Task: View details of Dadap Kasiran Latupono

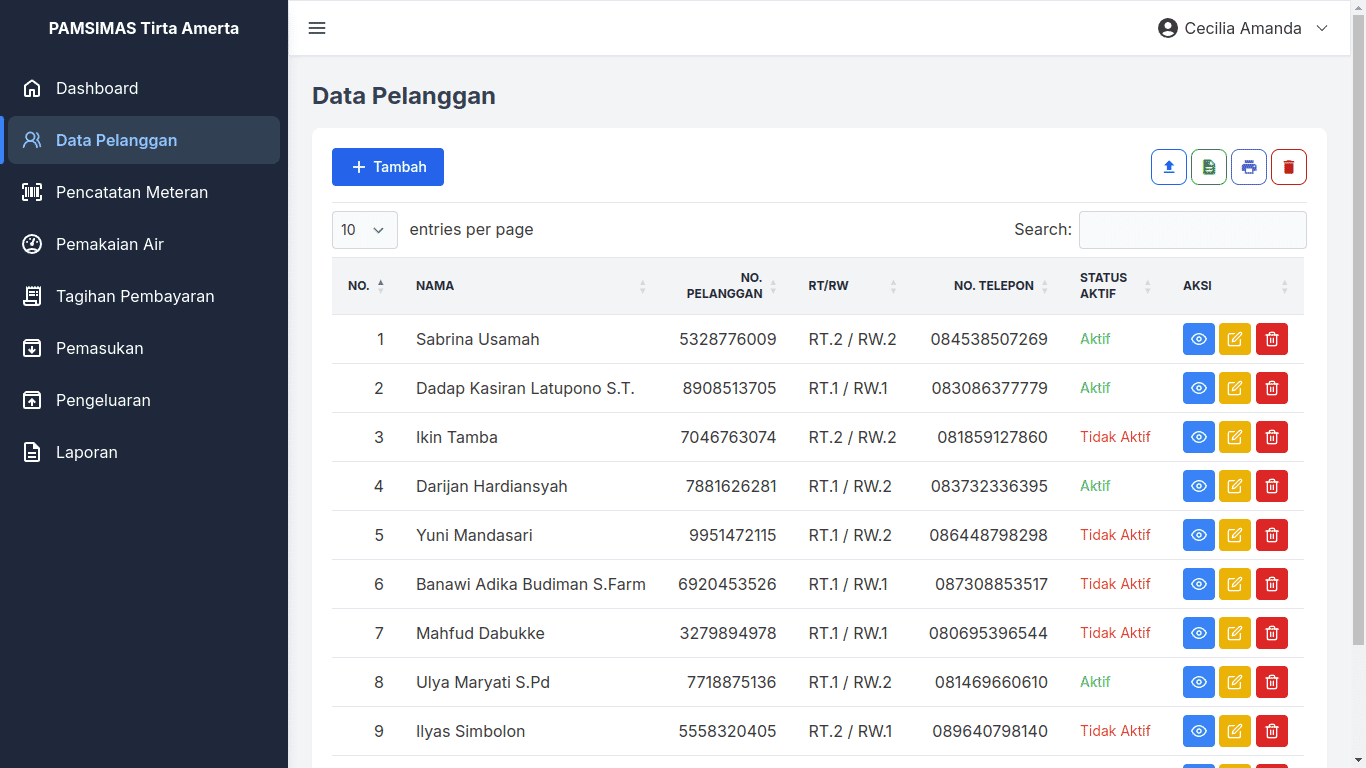Action: (x=1198, y=388)
